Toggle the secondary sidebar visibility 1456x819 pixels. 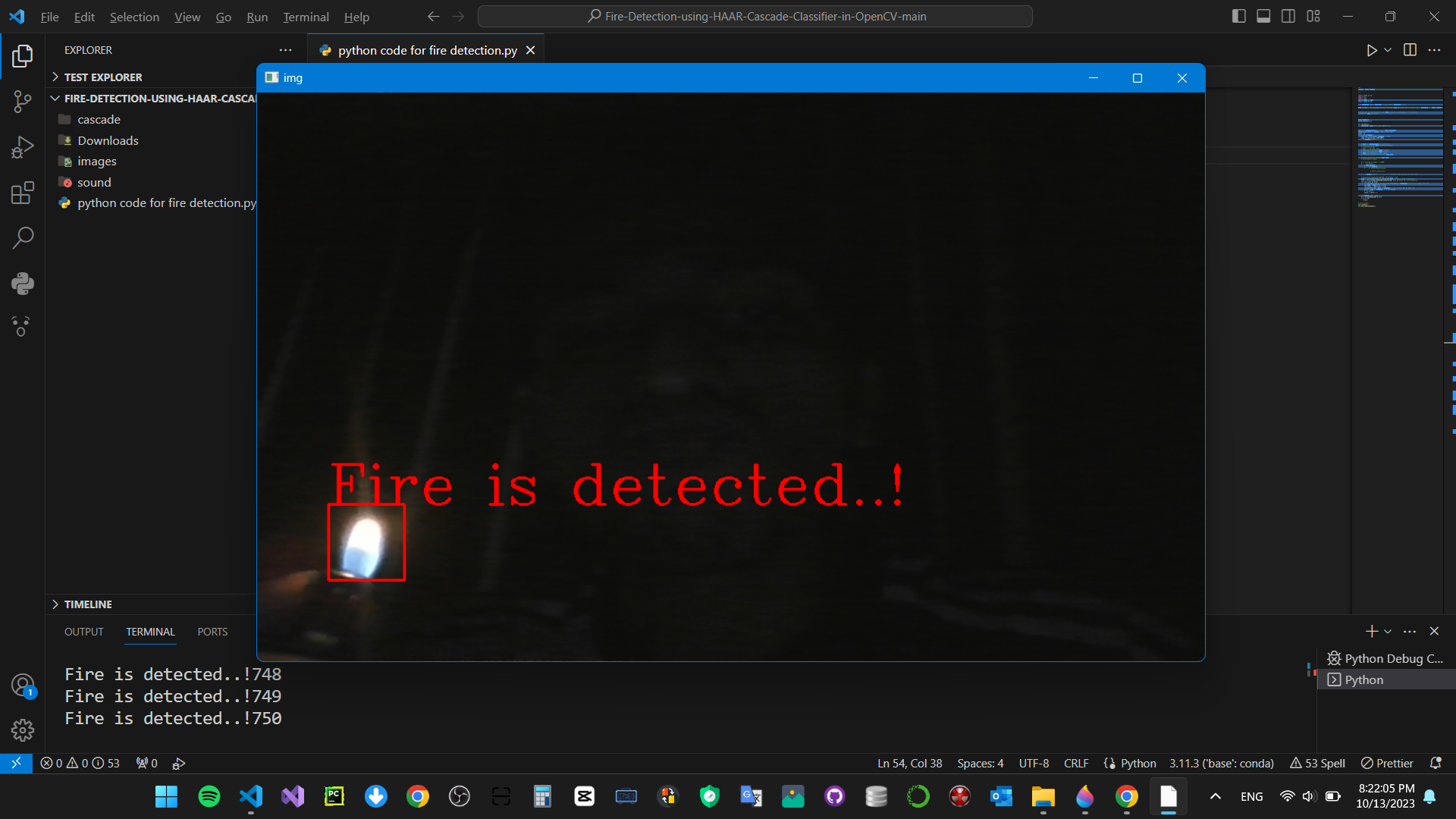pyautogui.click(x=1288, y=15)
